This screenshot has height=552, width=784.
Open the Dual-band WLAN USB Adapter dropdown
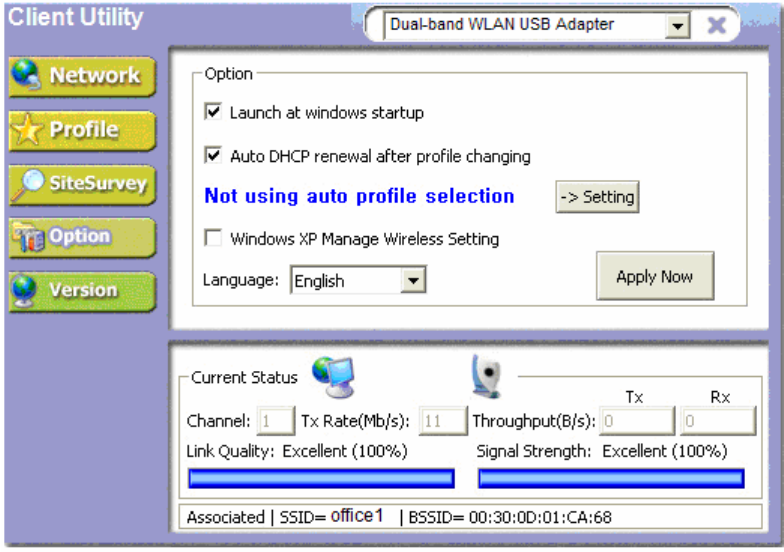click(x=678, y=25)
